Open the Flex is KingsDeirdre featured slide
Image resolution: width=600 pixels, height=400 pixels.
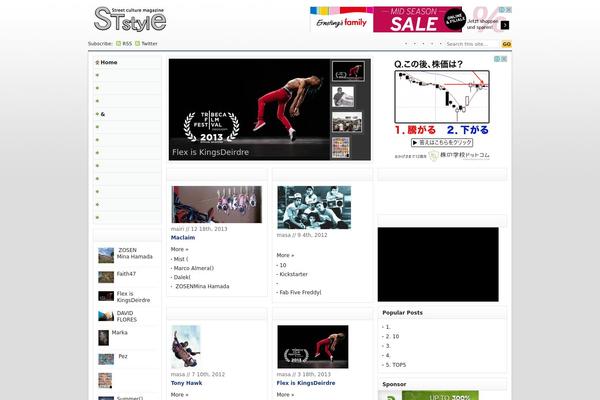click(249, 109)
